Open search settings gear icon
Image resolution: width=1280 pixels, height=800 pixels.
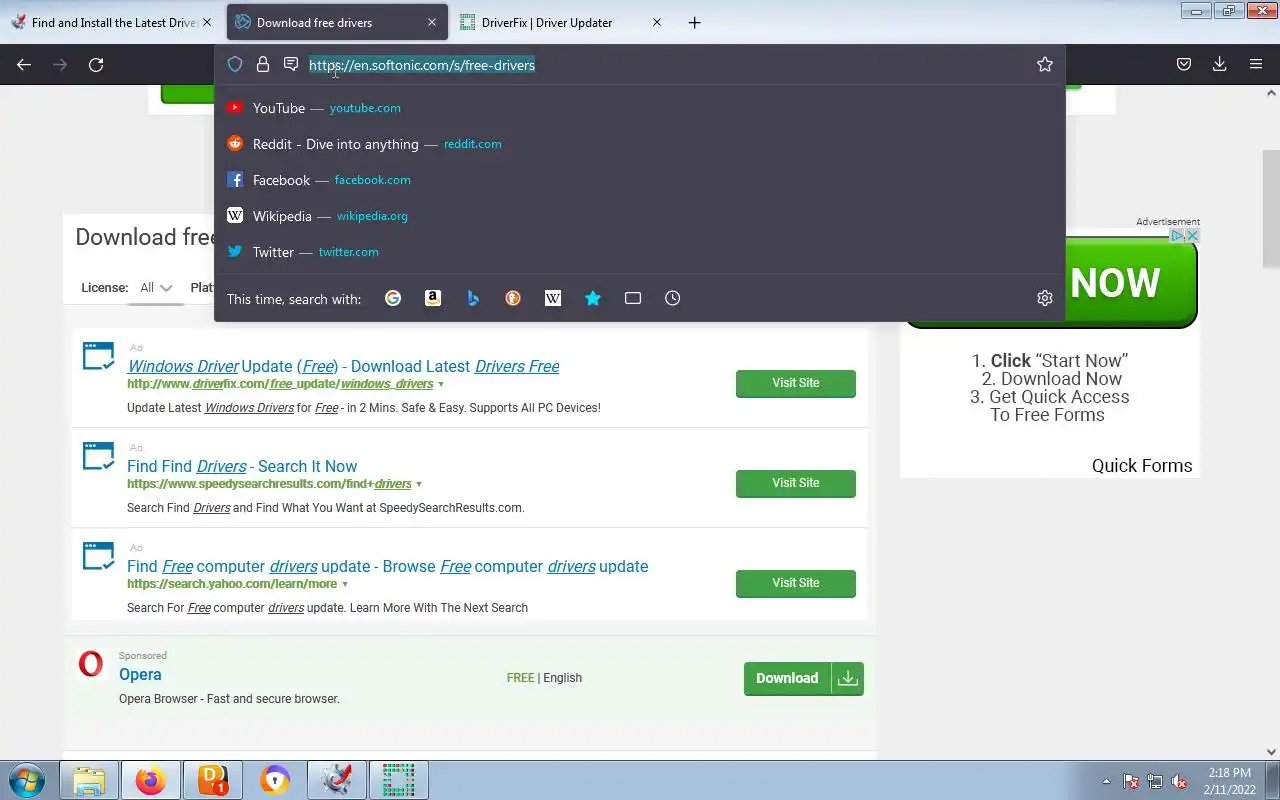click(x=1045, y=298)
